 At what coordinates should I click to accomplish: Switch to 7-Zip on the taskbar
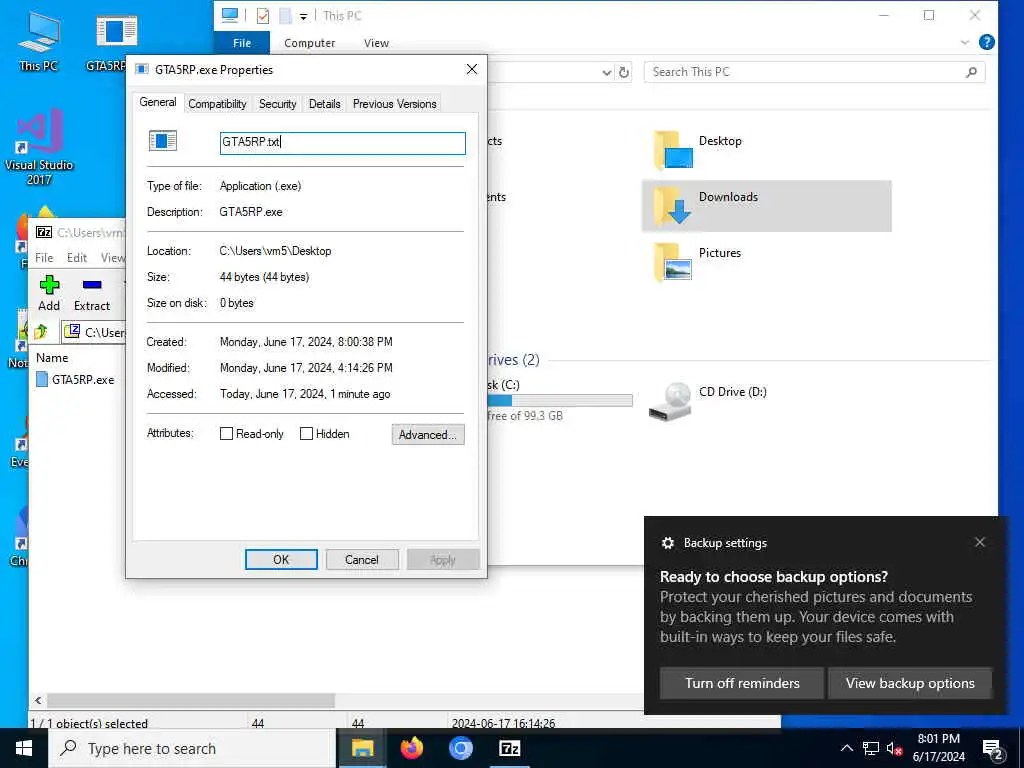tap(509, 748)
